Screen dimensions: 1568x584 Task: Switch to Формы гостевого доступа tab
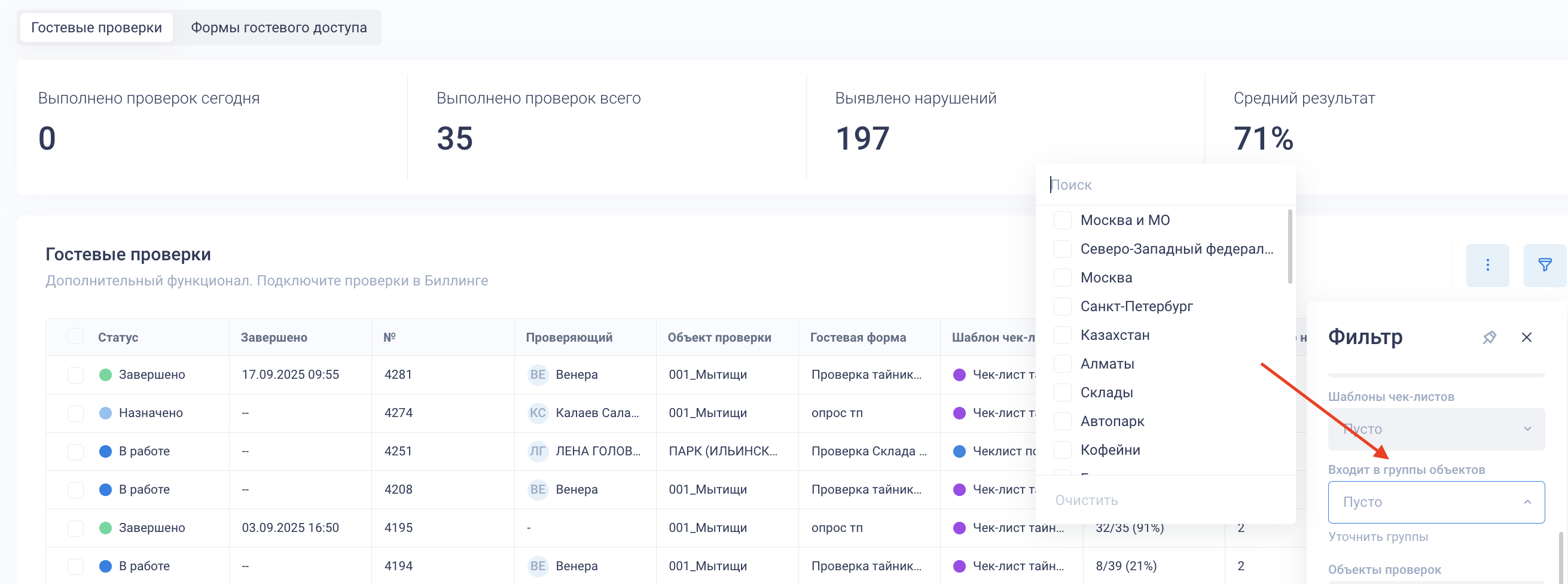click(279, 28)
